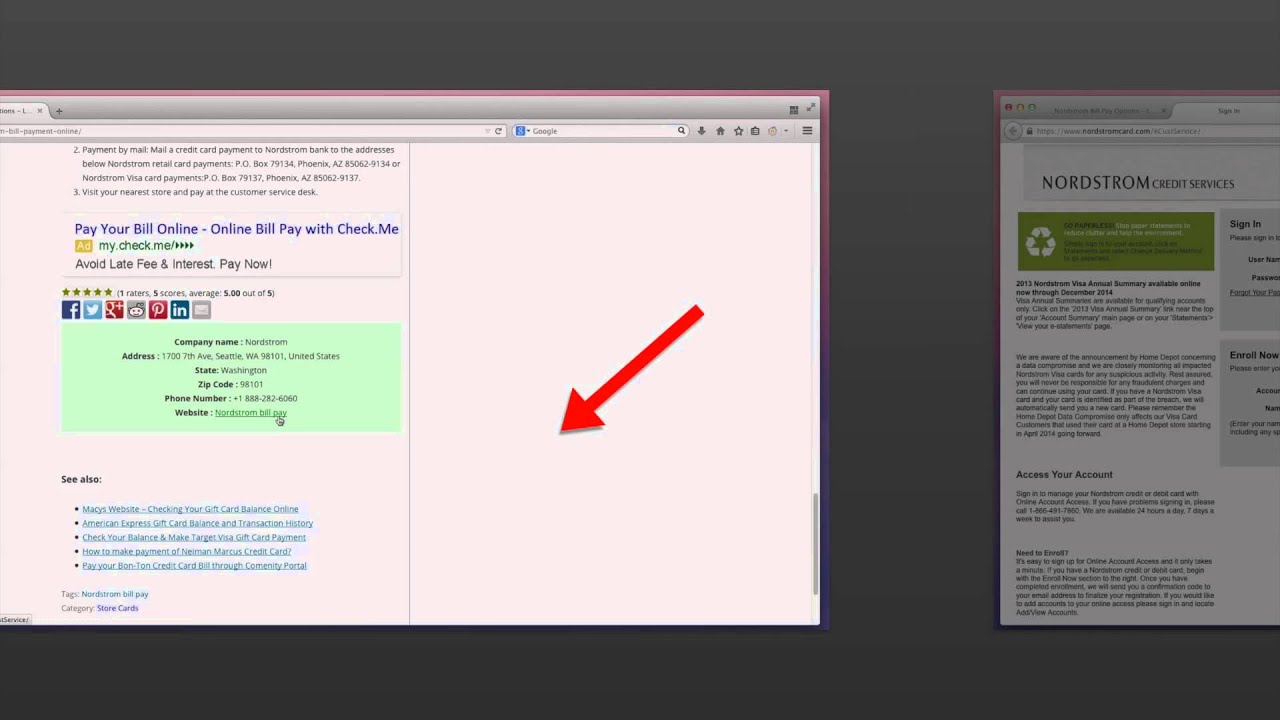This screenshot has width=1280, height=720.
Task: Share the page via the Twitter icon
Action: point(93,310)
